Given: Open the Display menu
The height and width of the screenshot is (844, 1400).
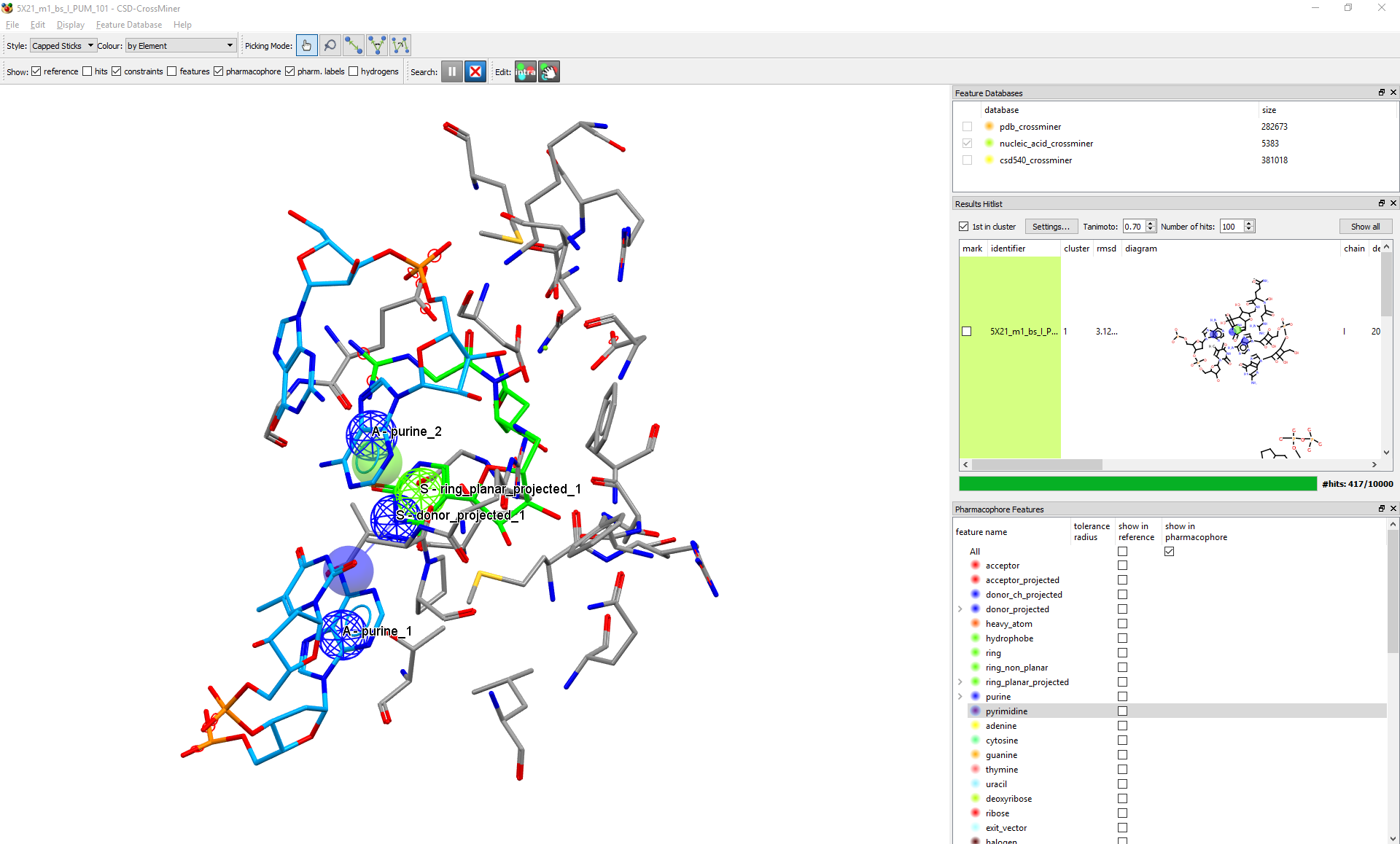Looking at the screenshot, I should [x=70, y=25].
